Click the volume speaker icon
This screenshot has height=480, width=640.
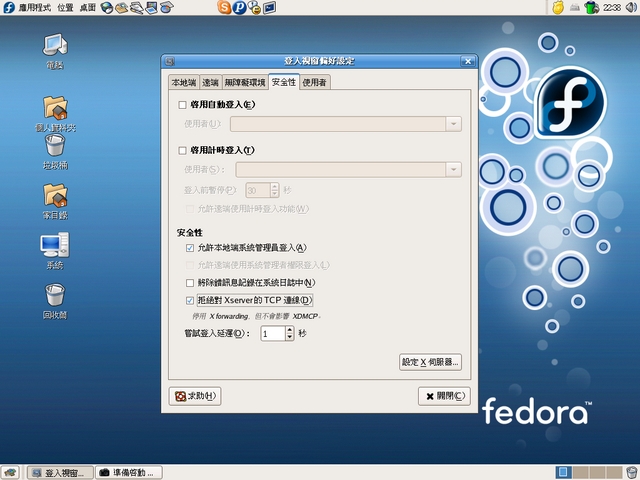coord(631,7)
